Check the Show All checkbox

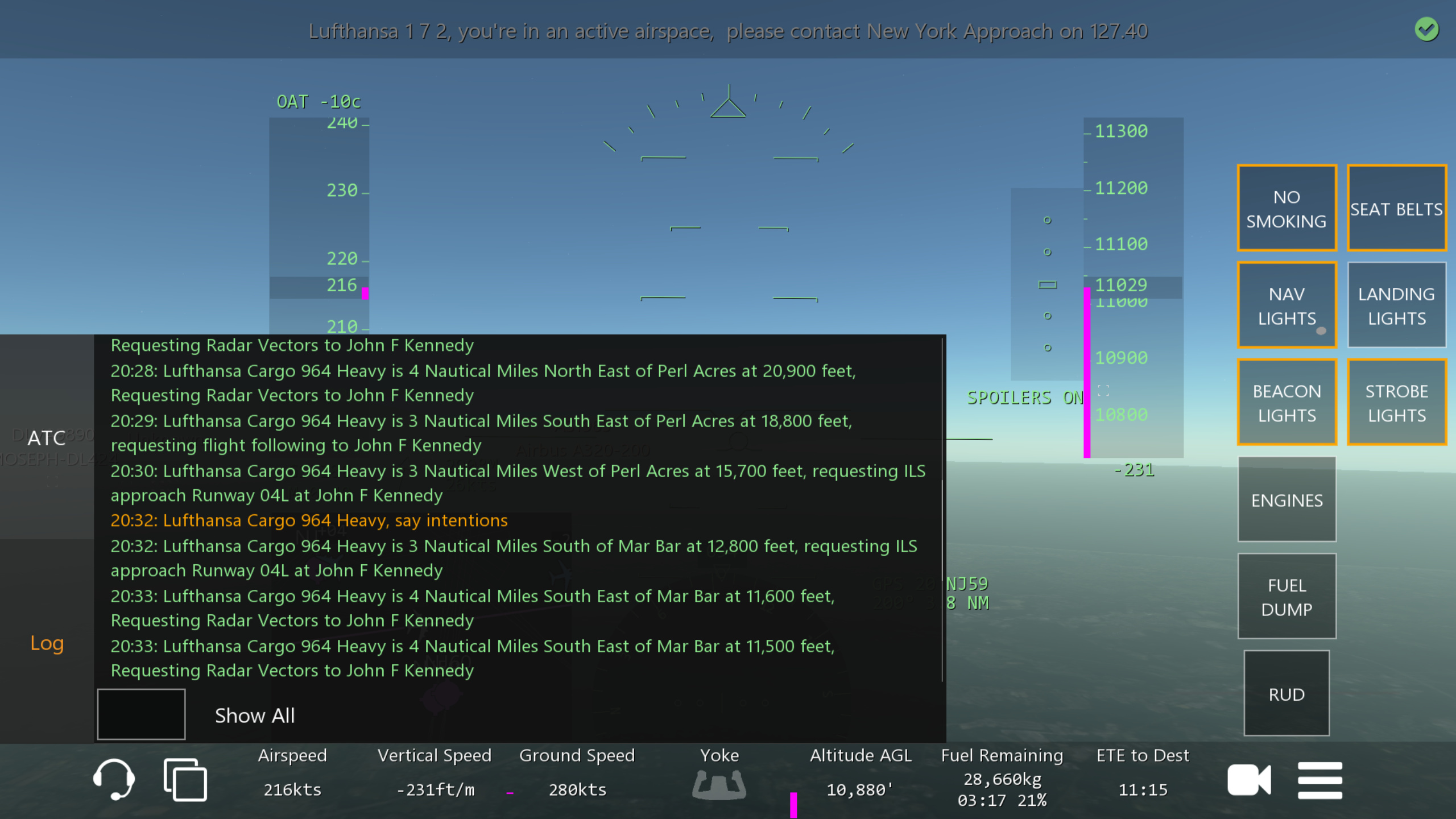[141, 714]
